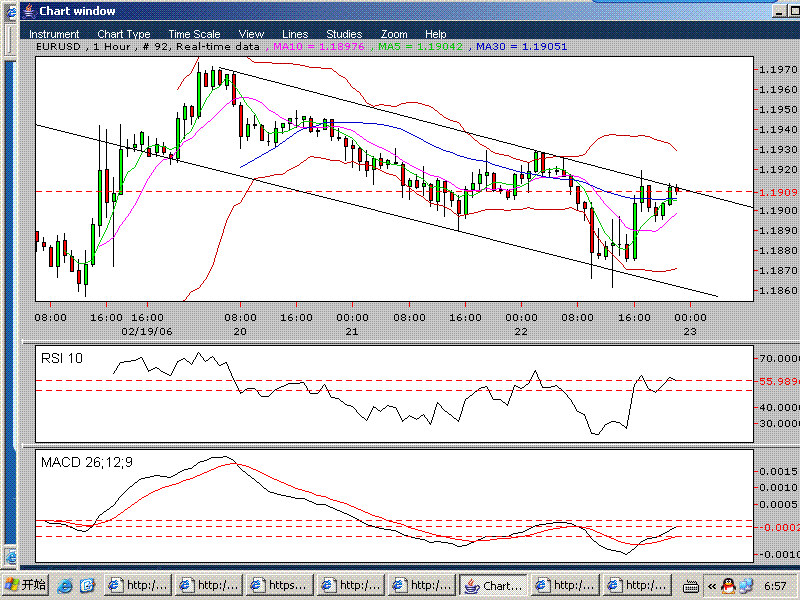
Task: Open the Time Scale menu
Action: coord(194,34)
